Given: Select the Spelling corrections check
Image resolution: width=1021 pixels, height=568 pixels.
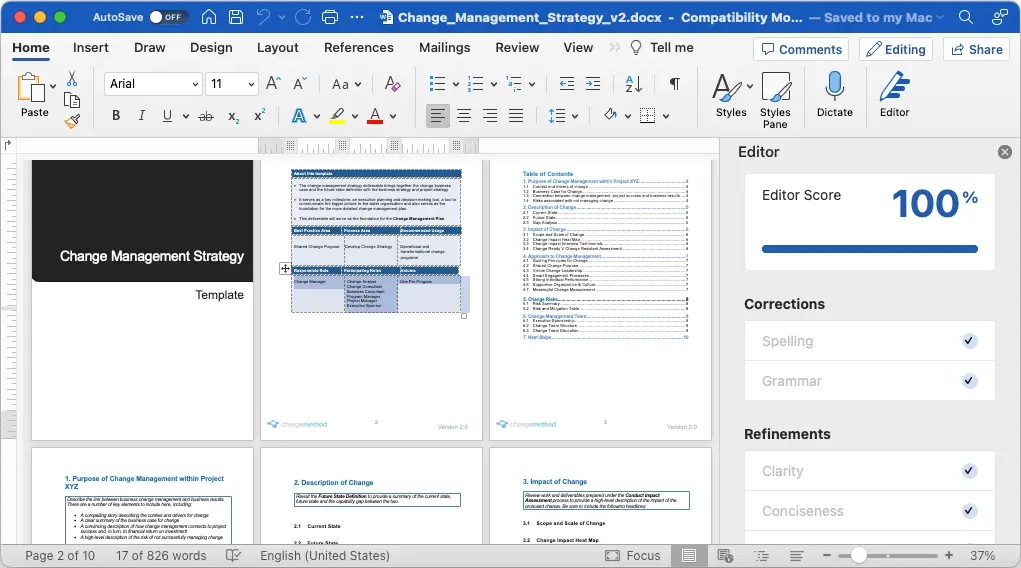Looking at the screenshot, I should [869, 341].
